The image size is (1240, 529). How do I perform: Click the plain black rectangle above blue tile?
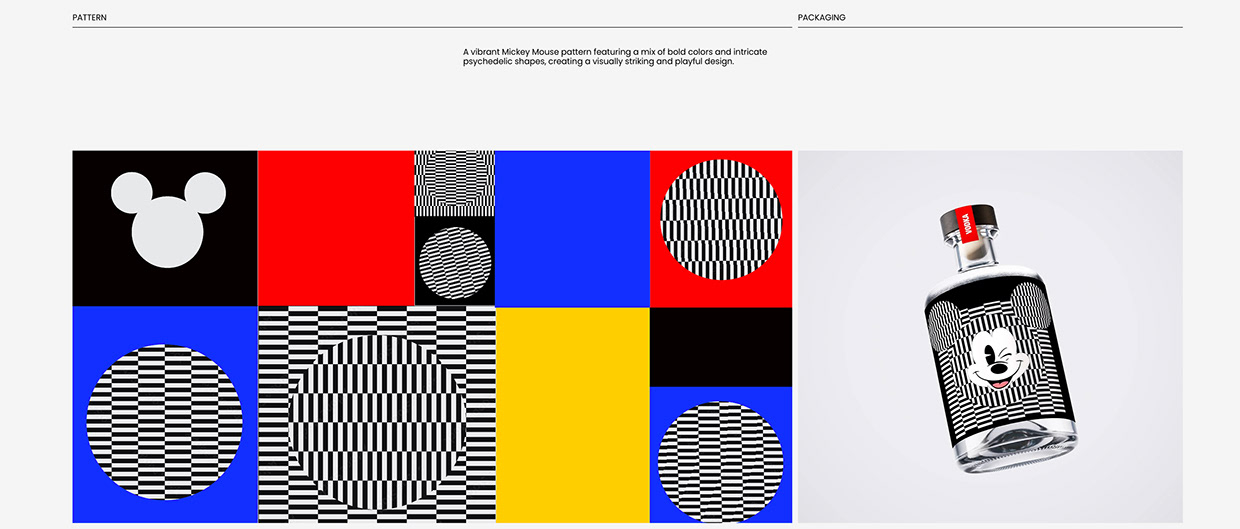tap(721, 347)
